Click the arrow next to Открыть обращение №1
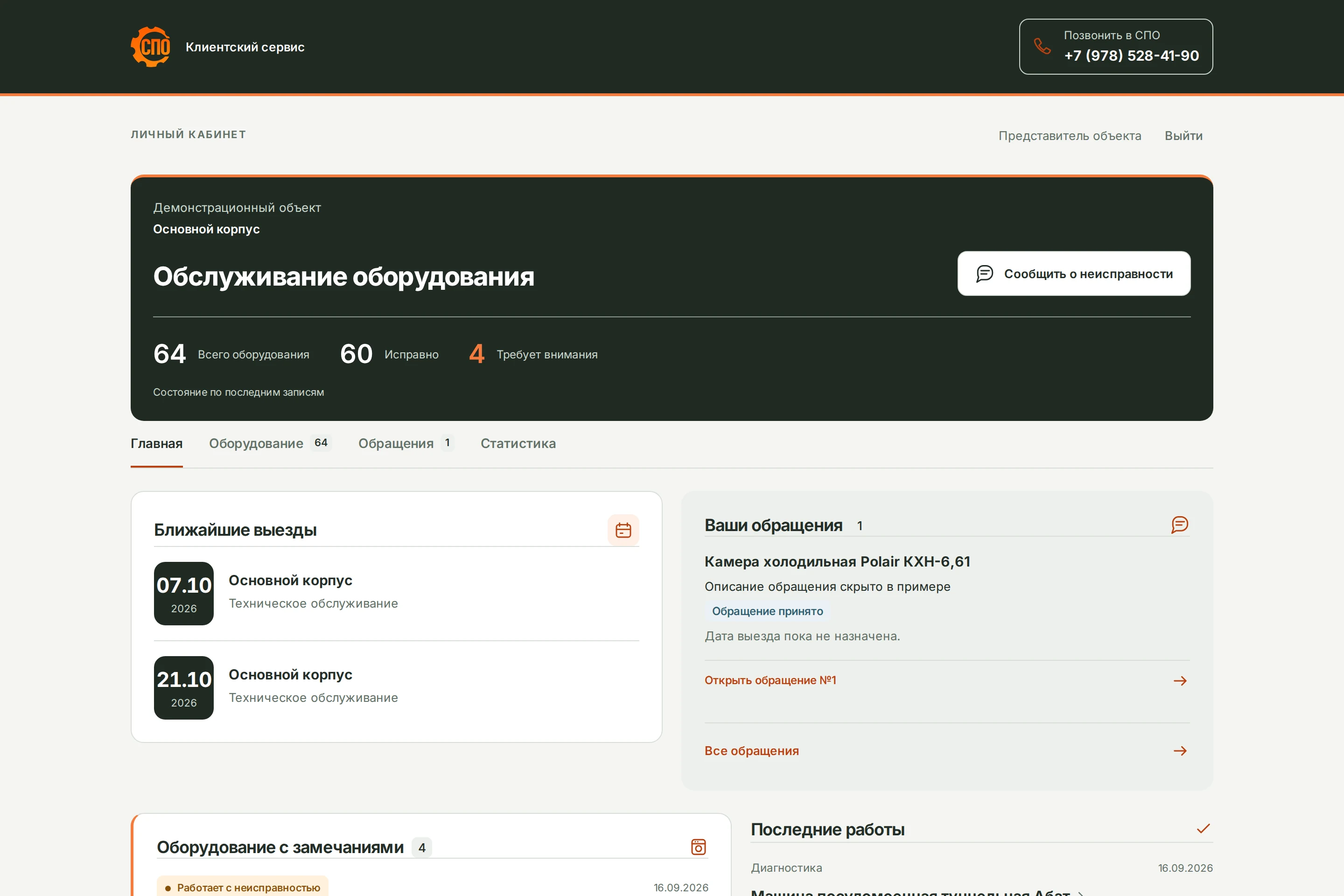 pos(1180,680)
